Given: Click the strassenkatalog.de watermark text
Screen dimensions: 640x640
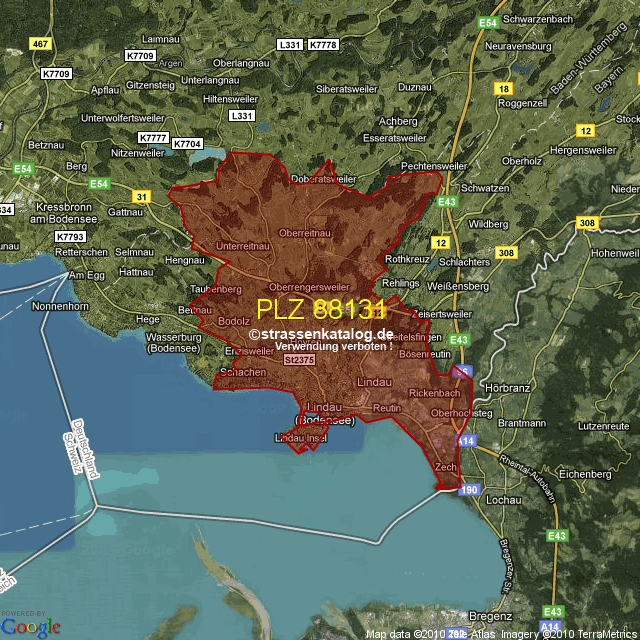Looking at the screenshot, I should click(x=321, y=334).
